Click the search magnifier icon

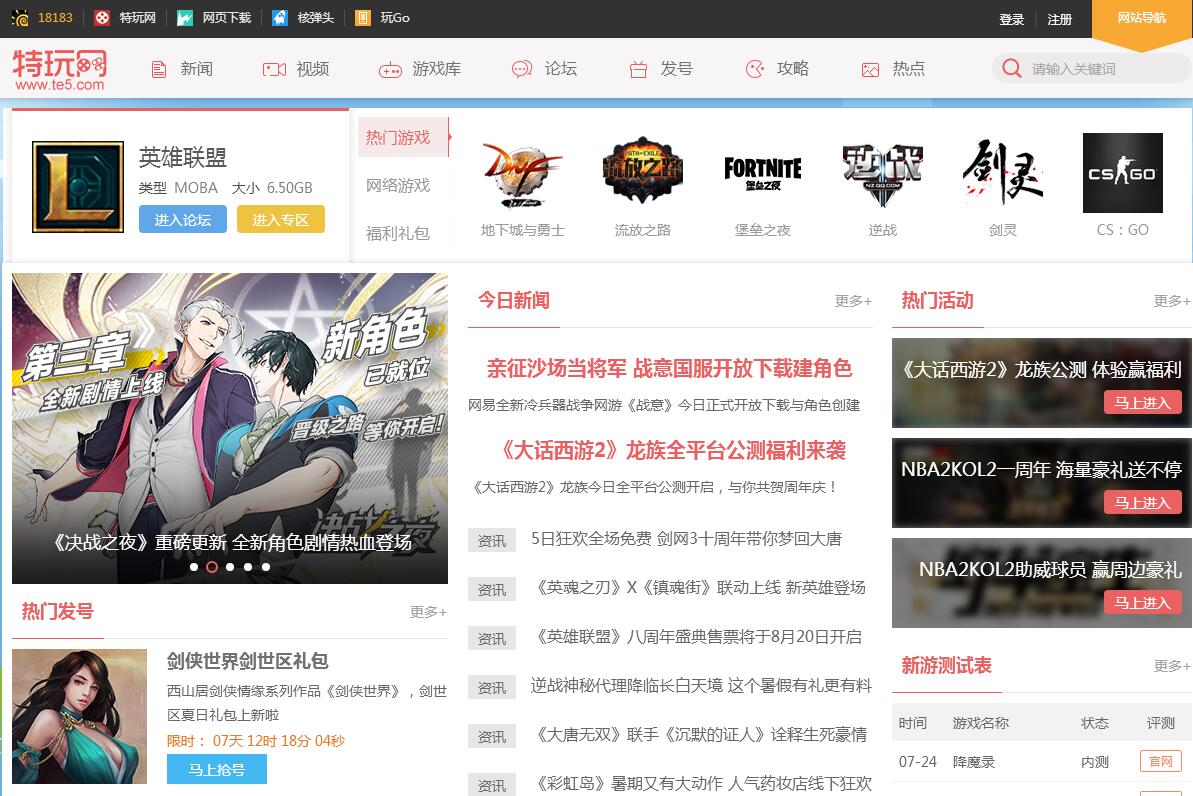pos(1012,69)
